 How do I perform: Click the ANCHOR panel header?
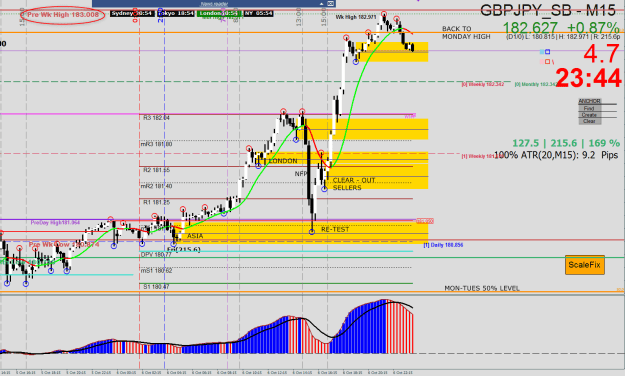(590, 101)
